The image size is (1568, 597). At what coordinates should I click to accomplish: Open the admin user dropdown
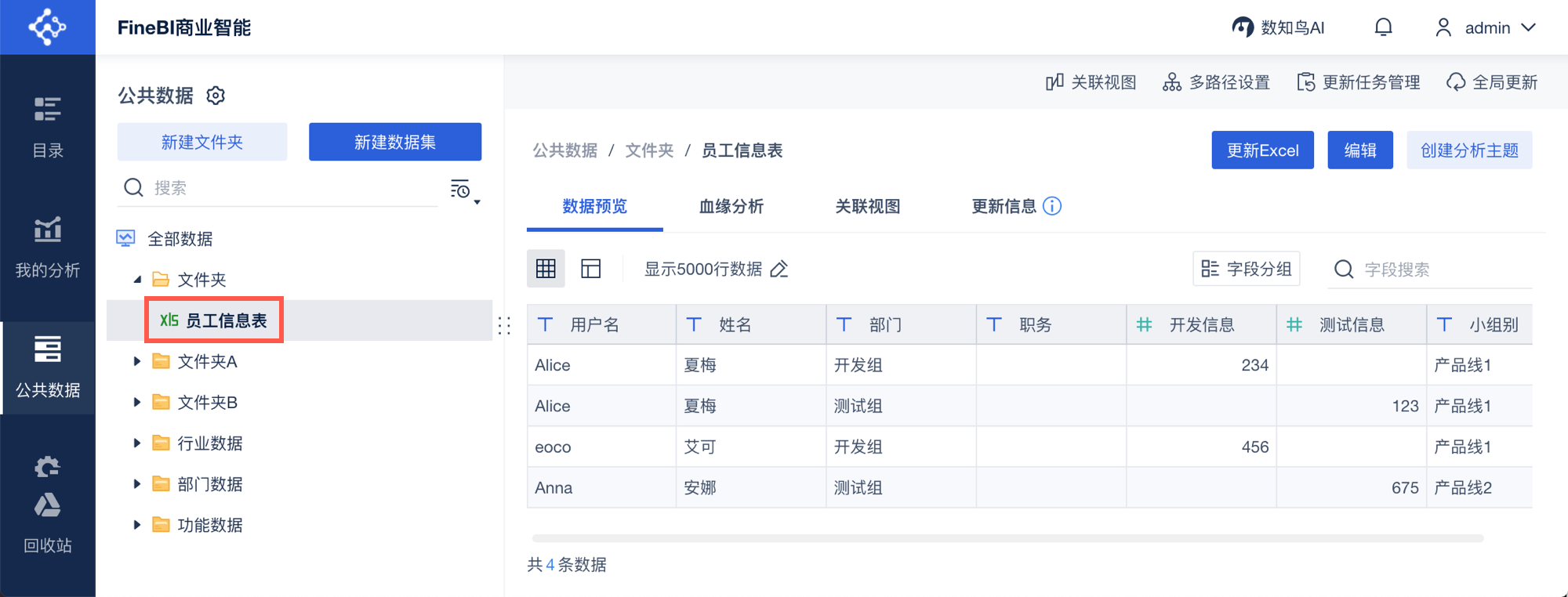click(x=1485, y=28)
